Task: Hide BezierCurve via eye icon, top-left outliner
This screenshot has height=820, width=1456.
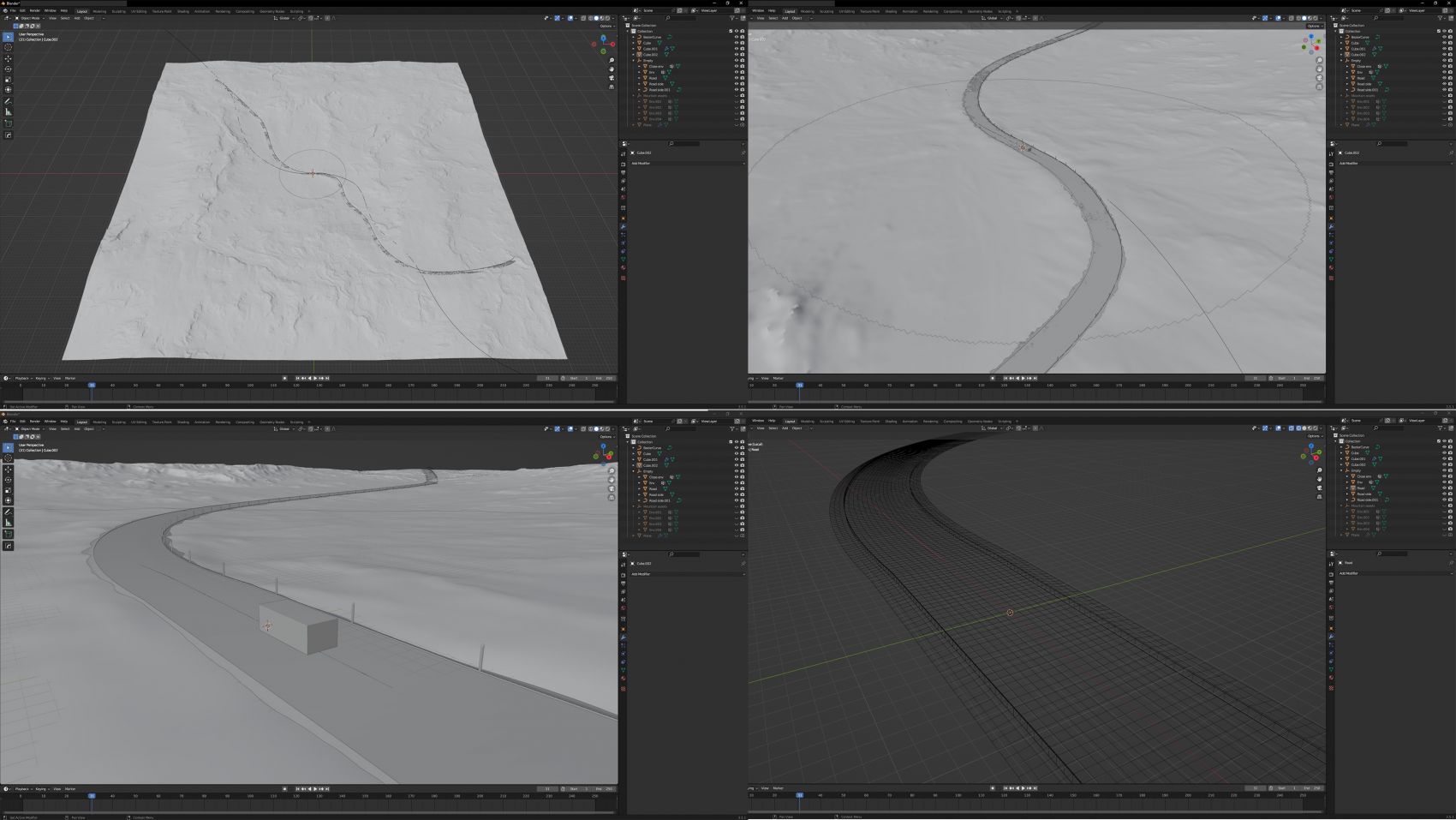Action: 736,37
